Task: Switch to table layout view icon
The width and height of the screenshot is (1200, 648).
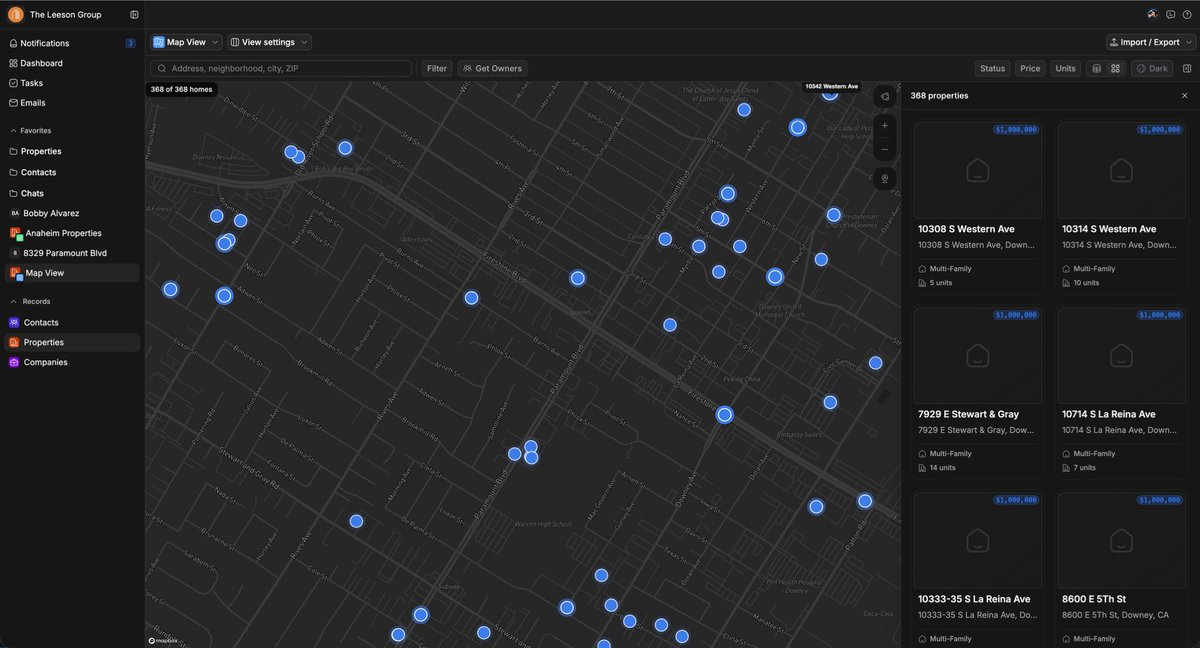Action: pyautogui.click(x=1097, y=69)
